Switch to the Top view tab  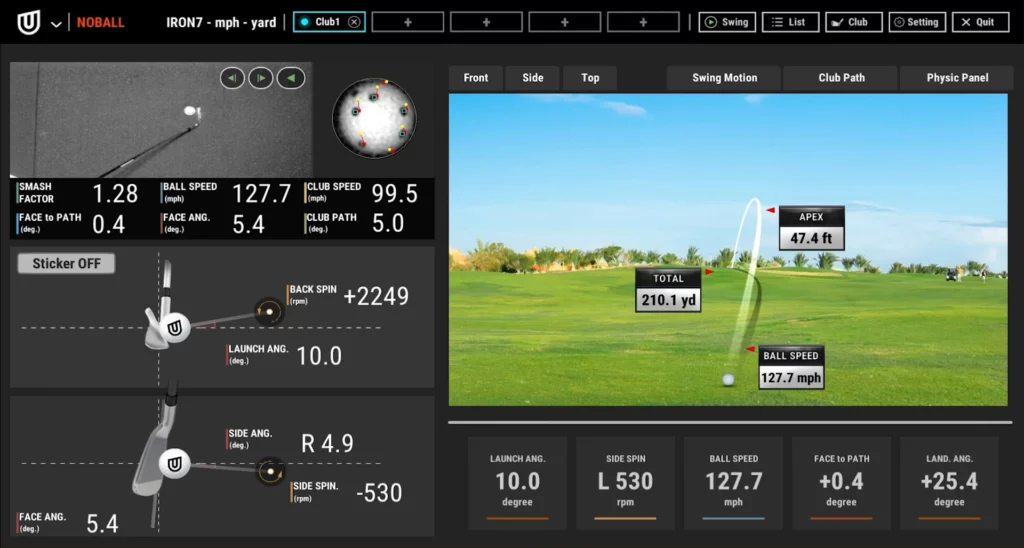(x=590, y=78)
